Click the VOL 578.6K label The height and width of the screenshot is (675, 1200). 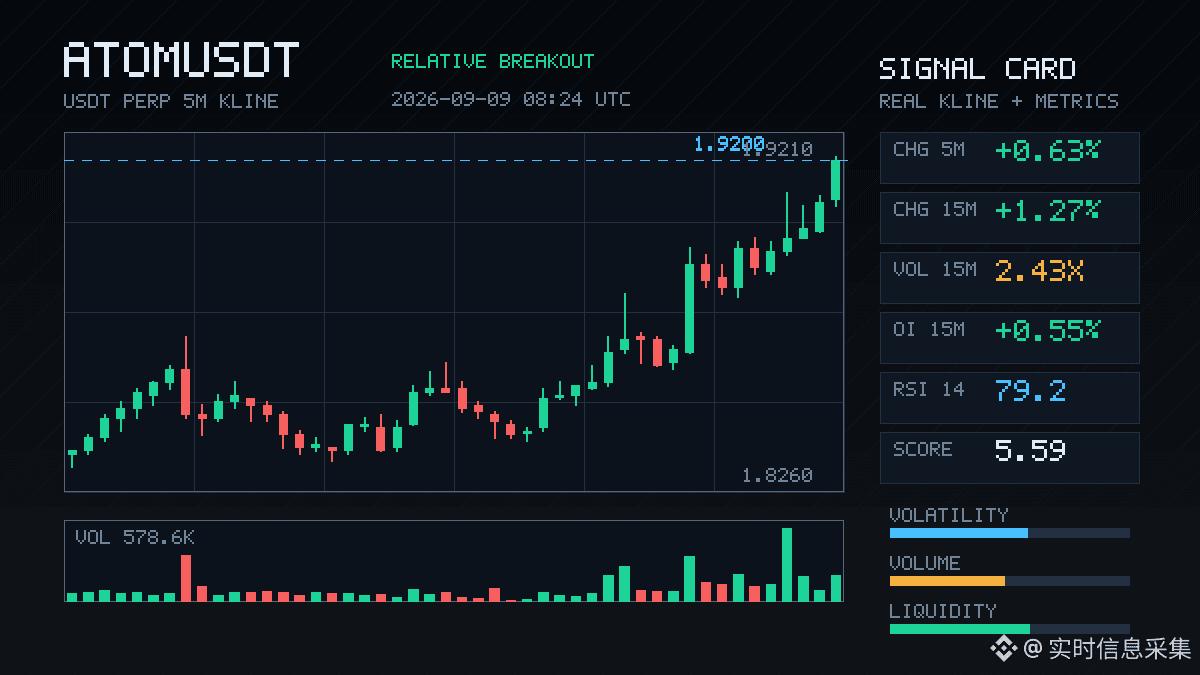pyautogui.click(x=135, y=538)
